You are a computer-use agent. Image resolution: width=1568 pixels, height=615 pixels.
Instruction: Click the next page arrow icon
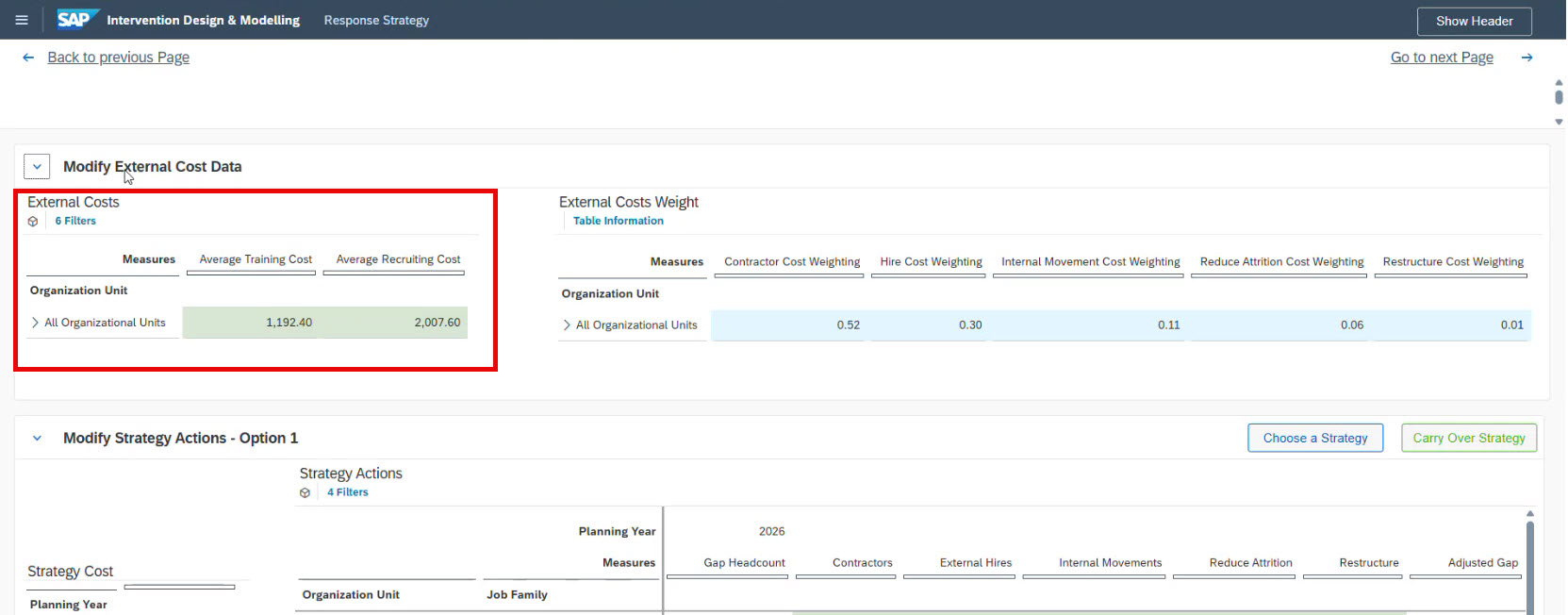coord(1527,58)
